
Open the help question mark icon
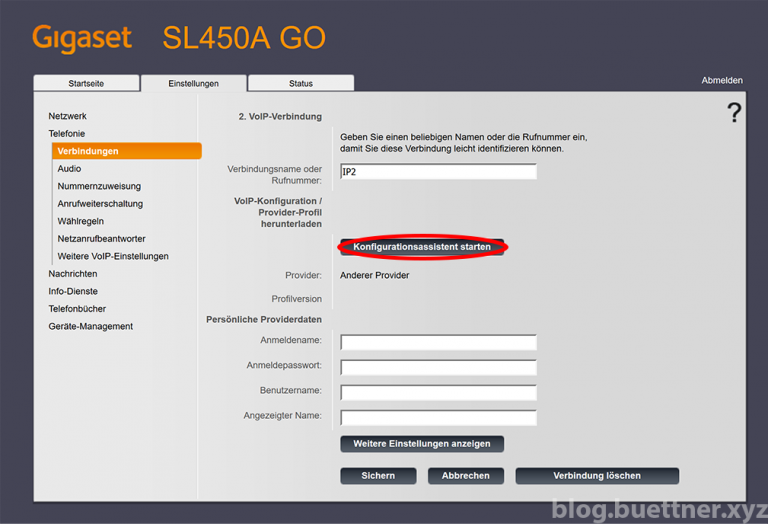[x=734, y=113]
